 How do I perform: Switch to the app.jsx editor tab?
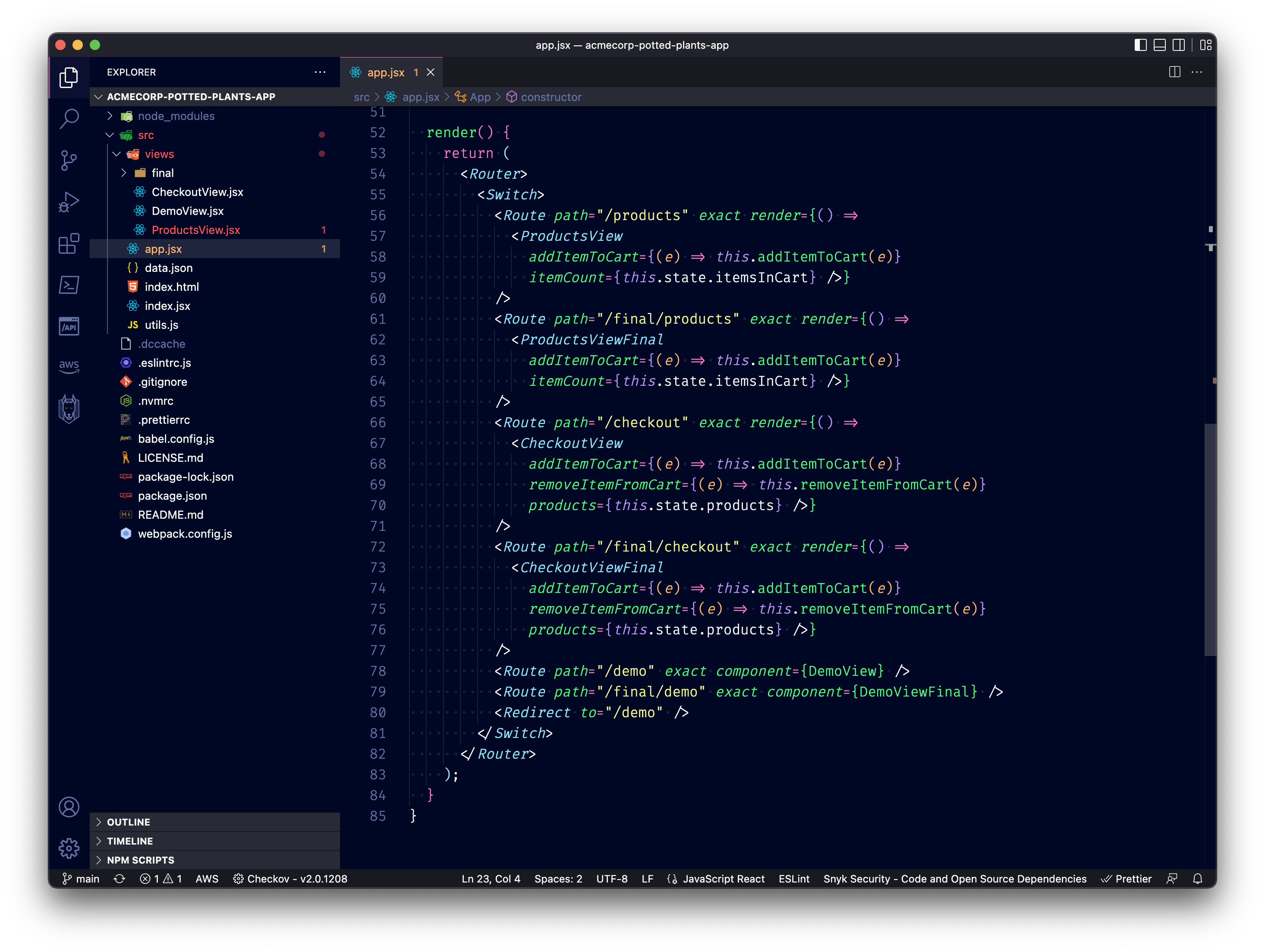tap(387, 72)
